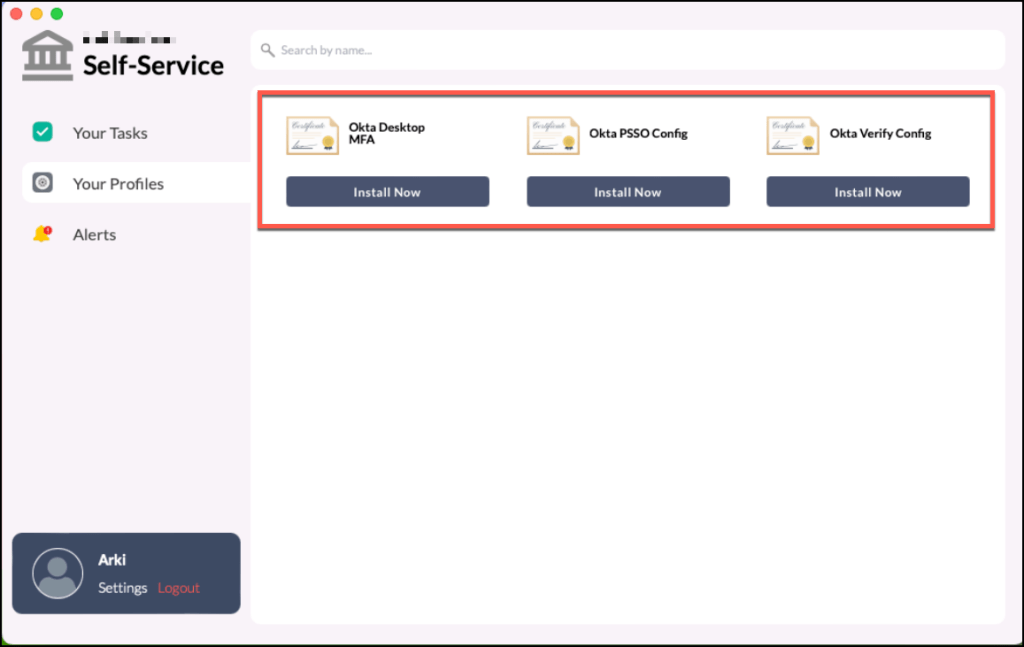This screenshot has height=647, width=1024.
Task: Click the magnifying glass search icon
Action: [267, 50]
